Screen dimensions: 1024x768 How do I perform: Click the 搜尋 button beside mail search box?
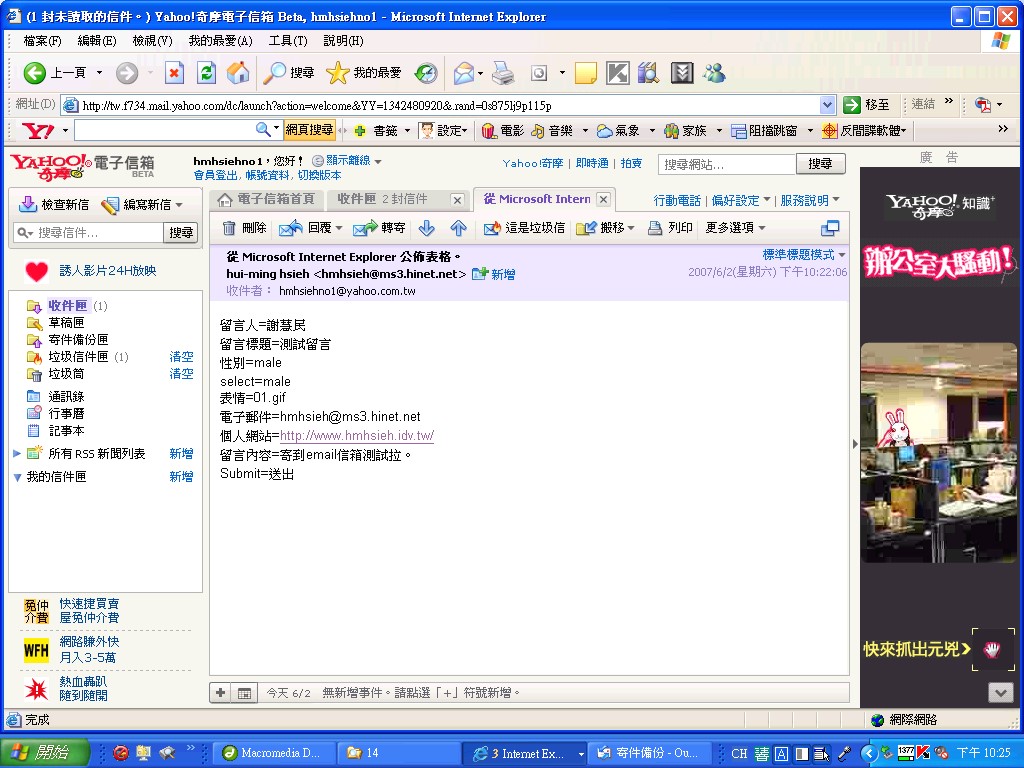click(x=181, y=232)
